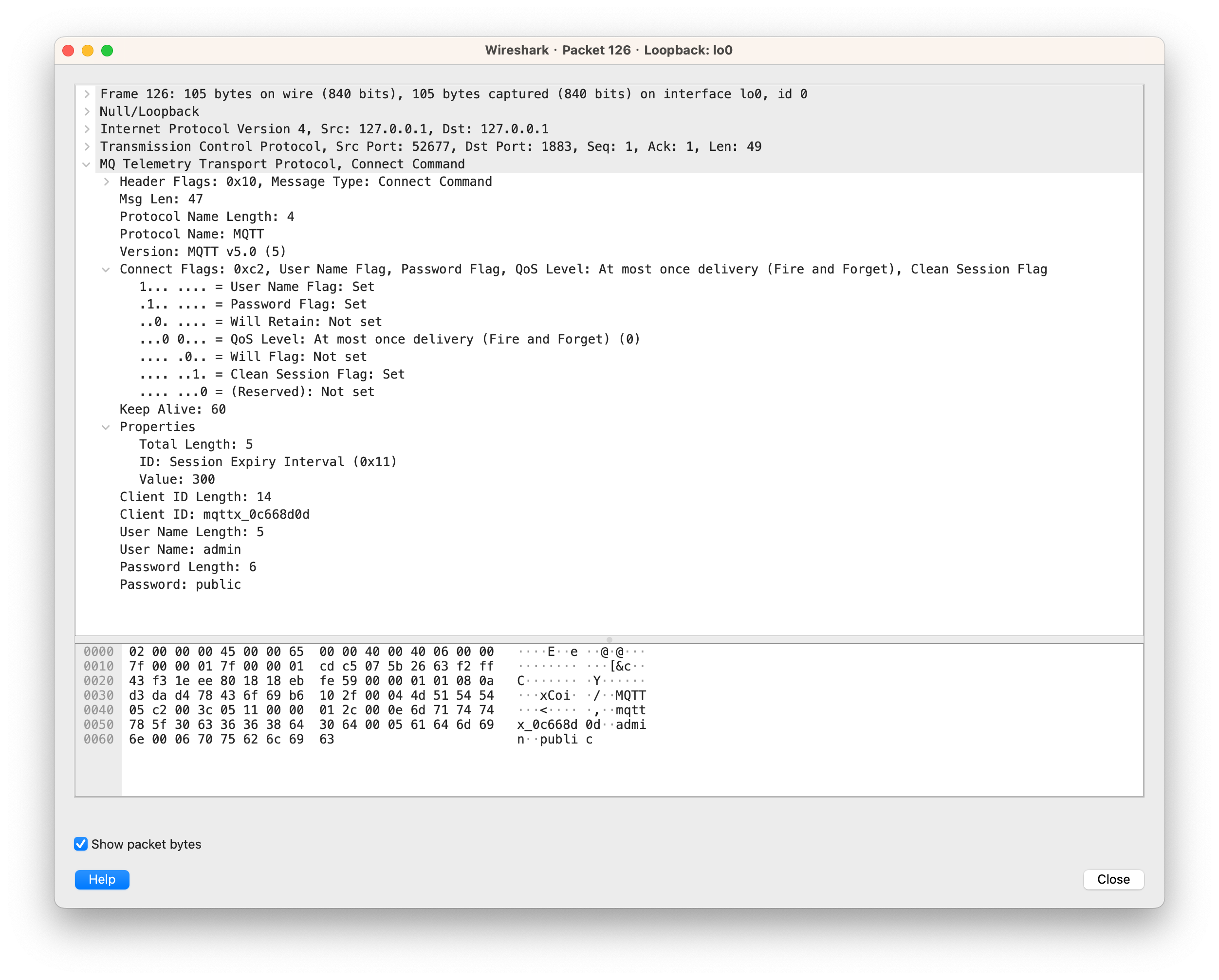The width and height of the screenshot is (1219, 980).
Task: Select the Version: MQTT v5.0 field
Action: click(201, 252)
